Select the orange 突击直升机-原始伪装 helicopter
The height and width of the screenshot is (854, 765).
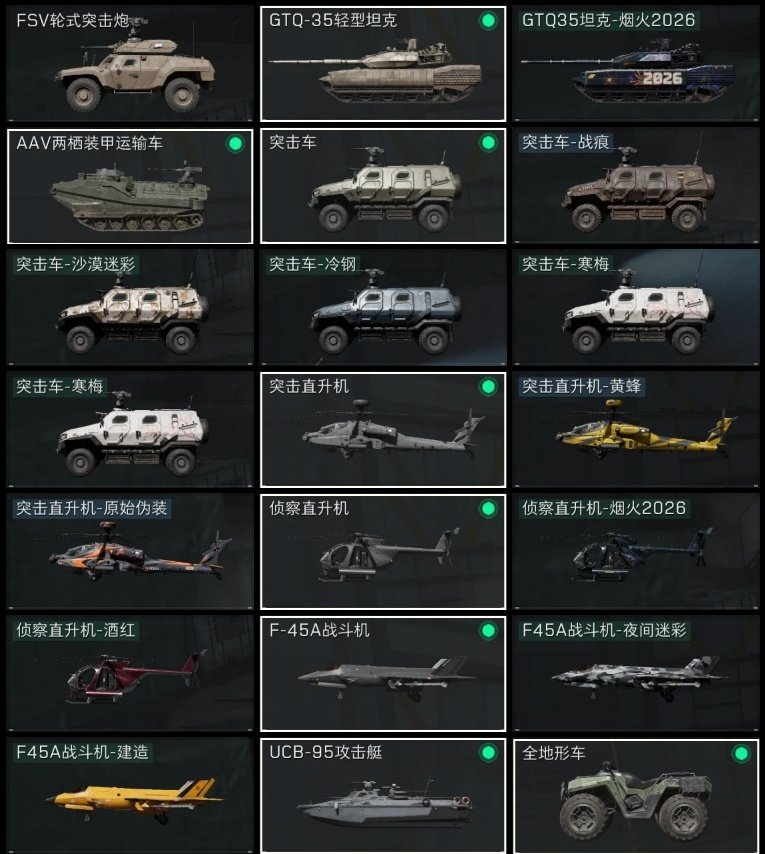pyautogui.click(x=130, y=552)
